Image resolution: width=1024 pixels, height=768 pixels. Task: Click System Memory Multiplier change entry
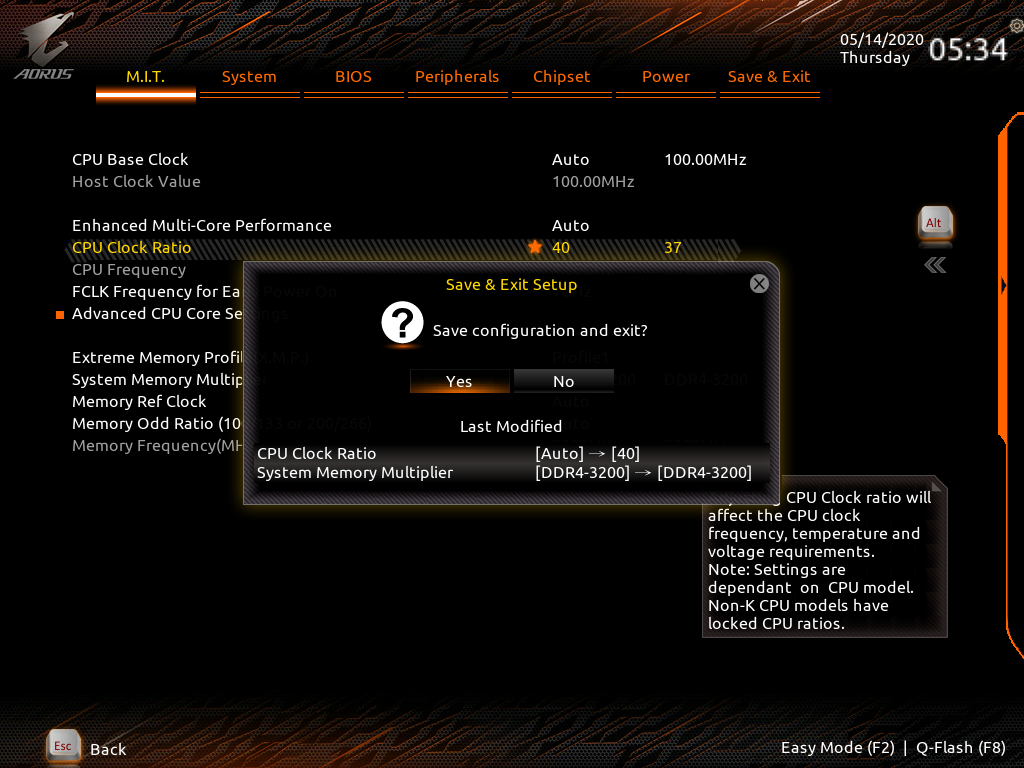pyautogui.click(x=512, y=472)
